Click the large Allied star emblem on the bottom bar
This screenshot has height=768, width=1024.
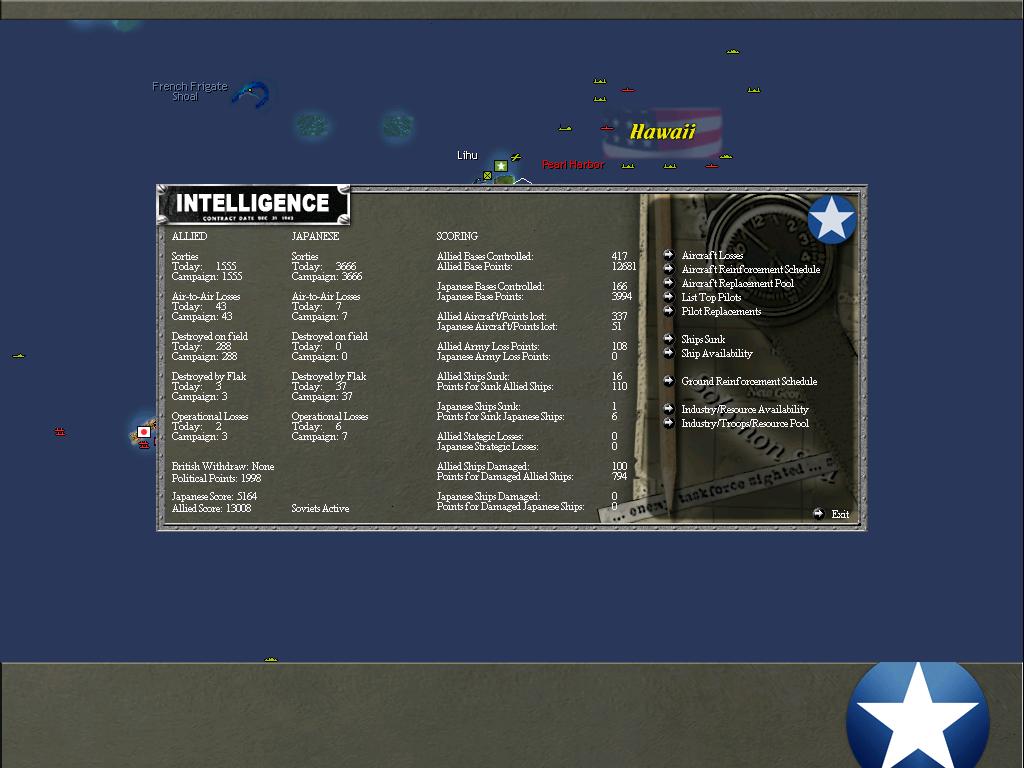click(917, 715)
